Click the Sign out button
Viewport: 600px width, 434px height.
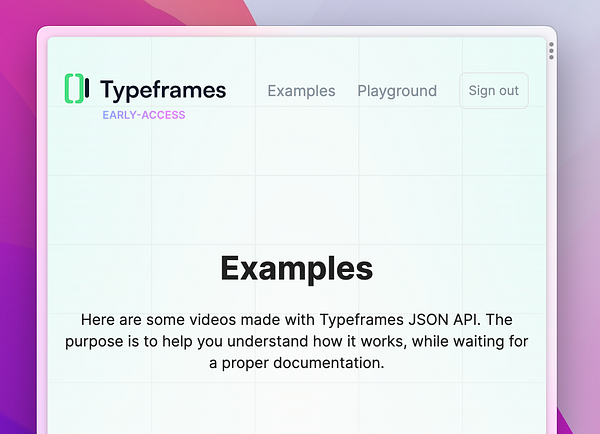pos(494,91)
